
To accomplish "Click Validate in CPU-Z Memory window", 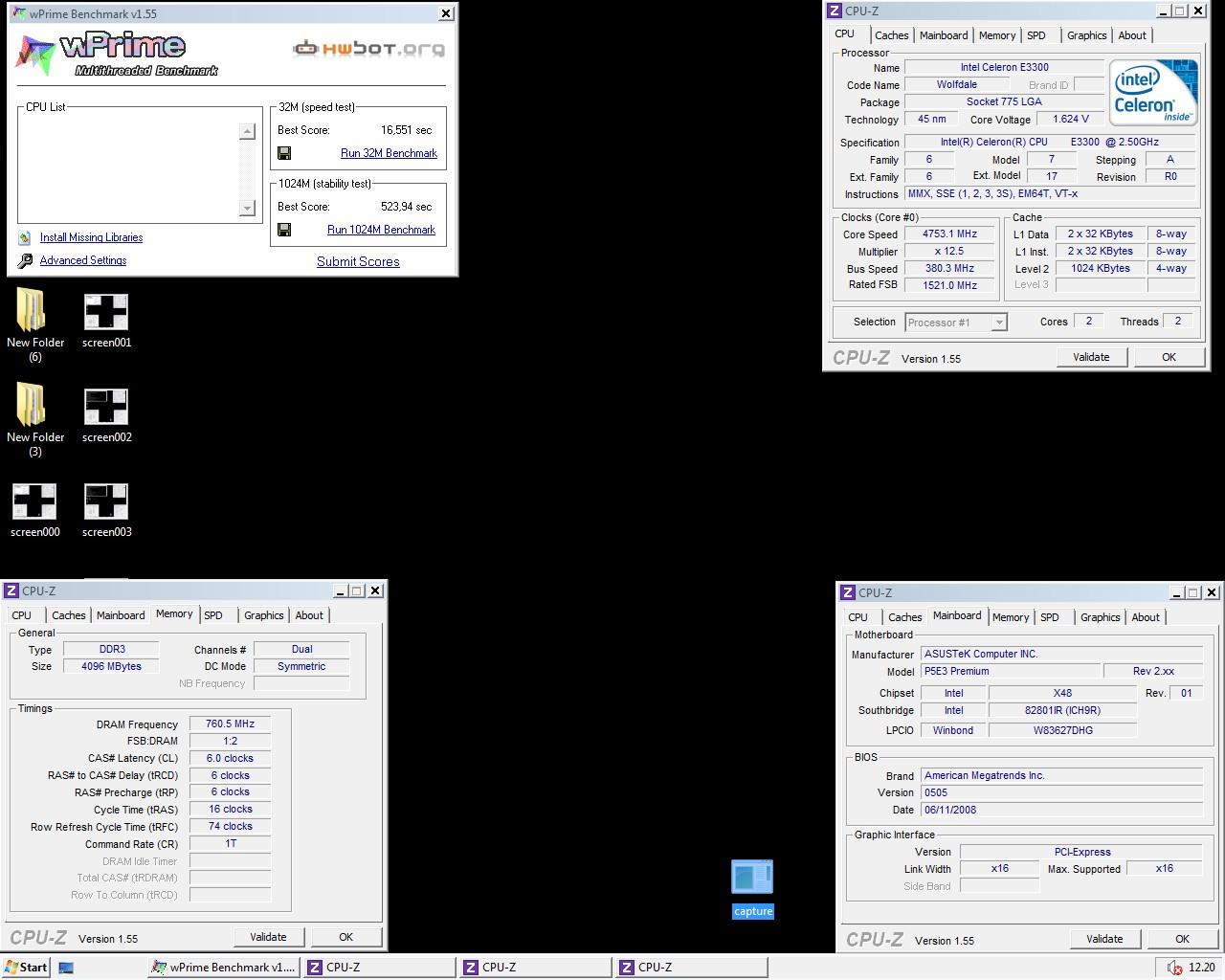I will click(x=268, y=937).
